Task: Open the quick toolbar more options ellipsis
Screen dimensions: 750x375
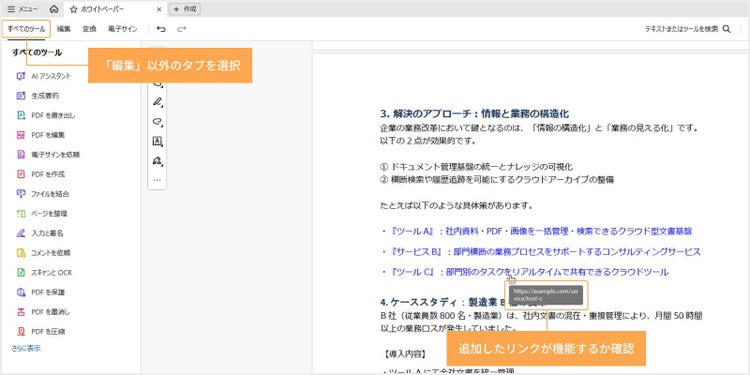Action: pos(157,180)
